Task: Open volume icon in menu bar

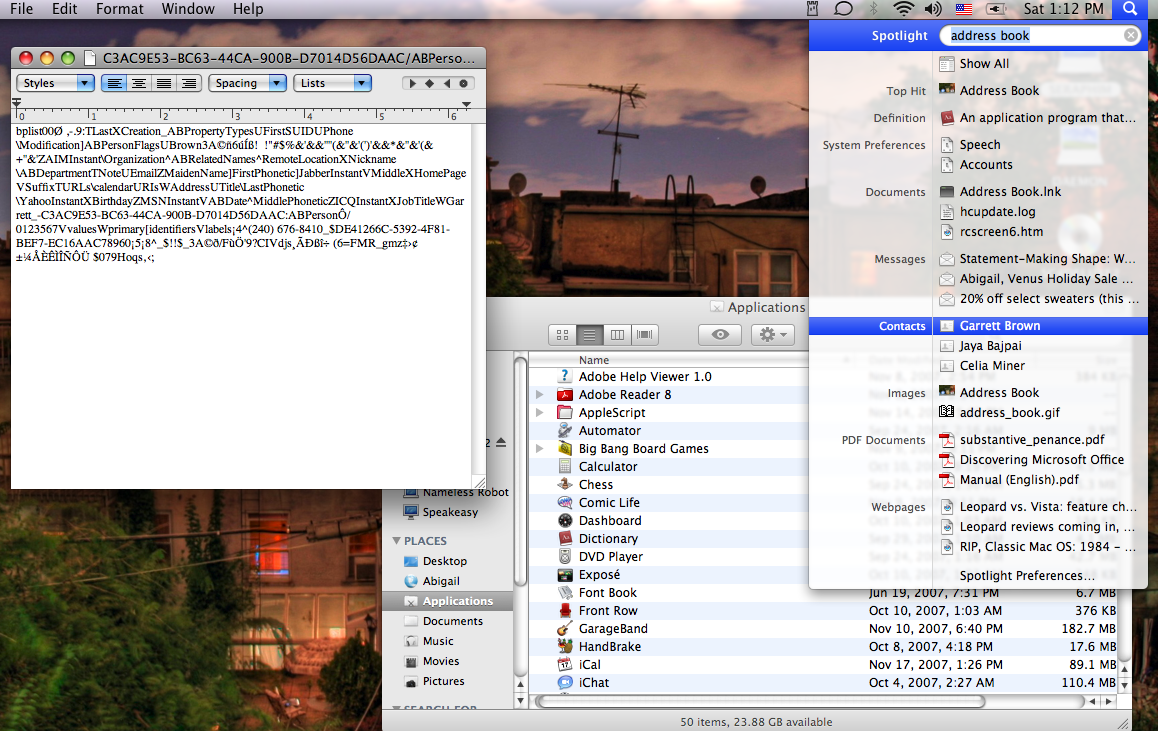Action: tap(933, 9)
